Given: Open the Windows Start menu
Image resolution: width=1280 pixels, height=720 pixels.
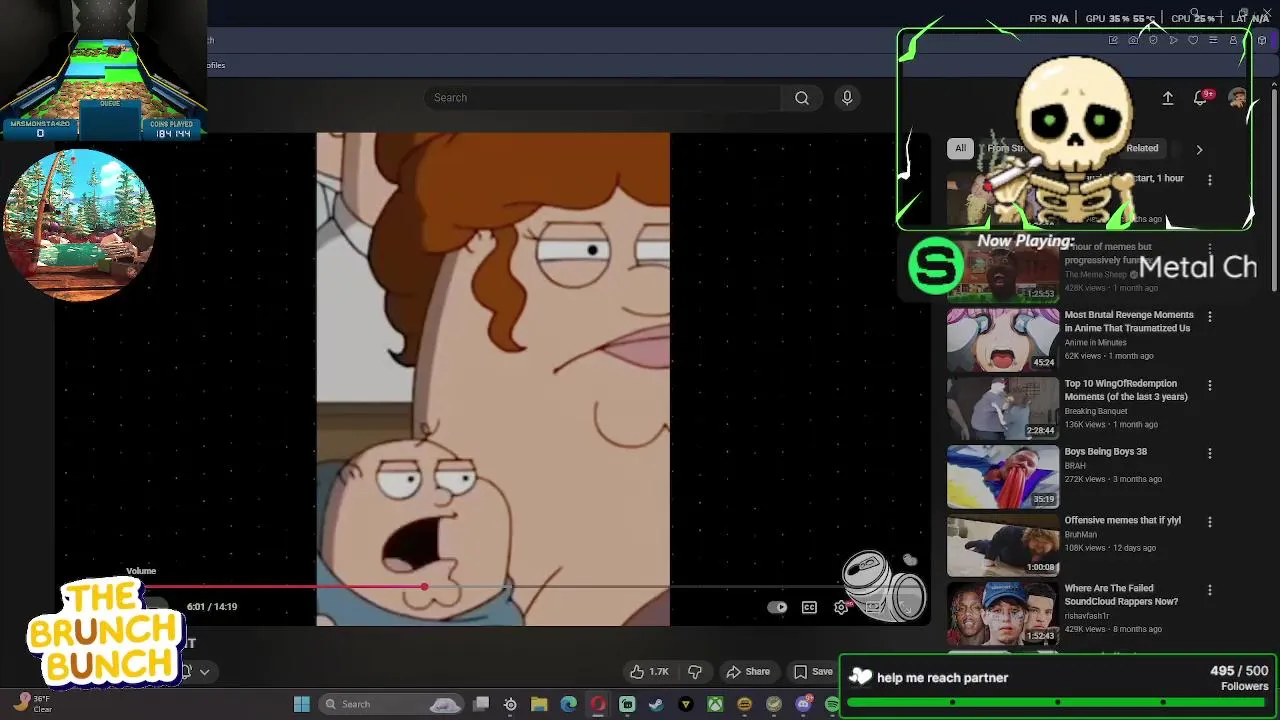Looking at the screenshot, I should 302,704.
